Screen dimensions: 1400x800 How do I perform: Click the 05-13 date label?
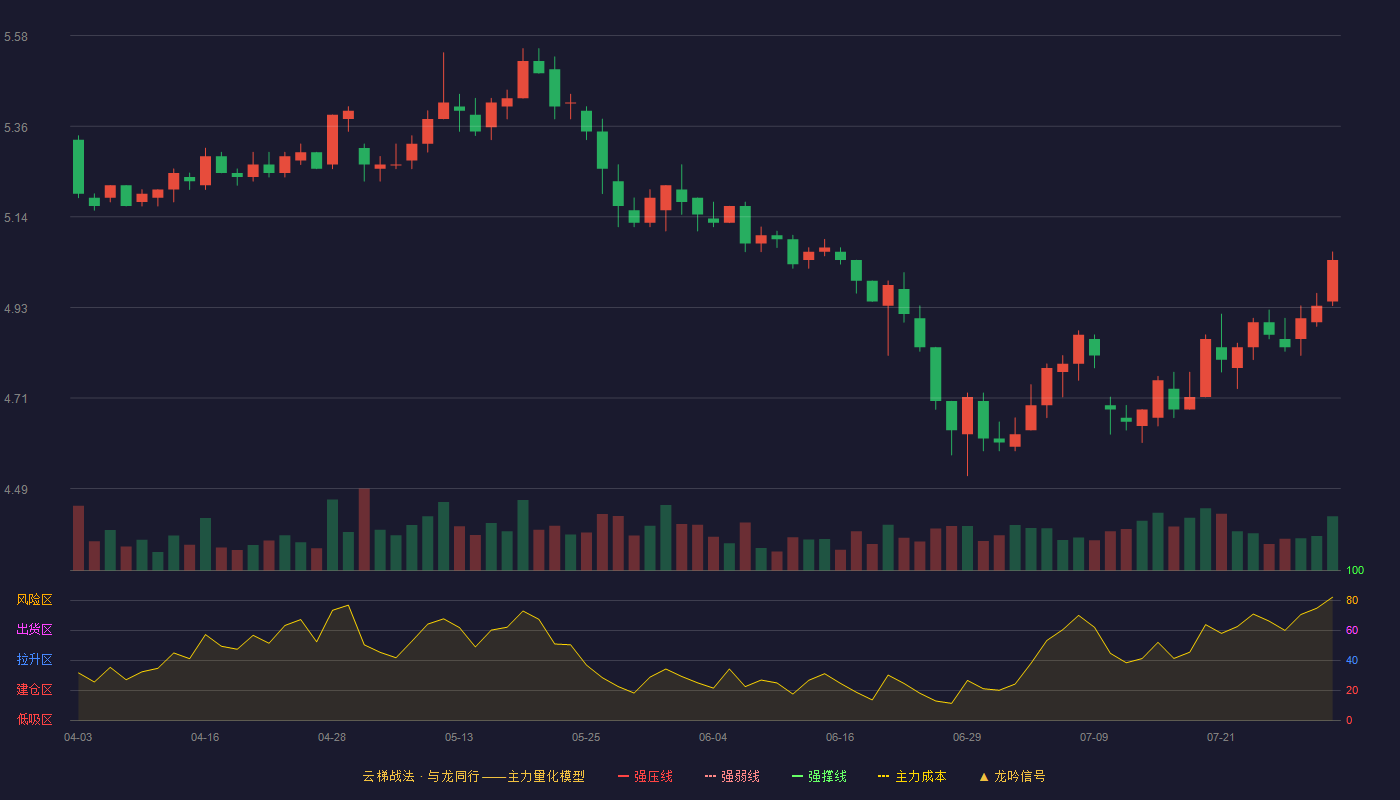(459, 737)
